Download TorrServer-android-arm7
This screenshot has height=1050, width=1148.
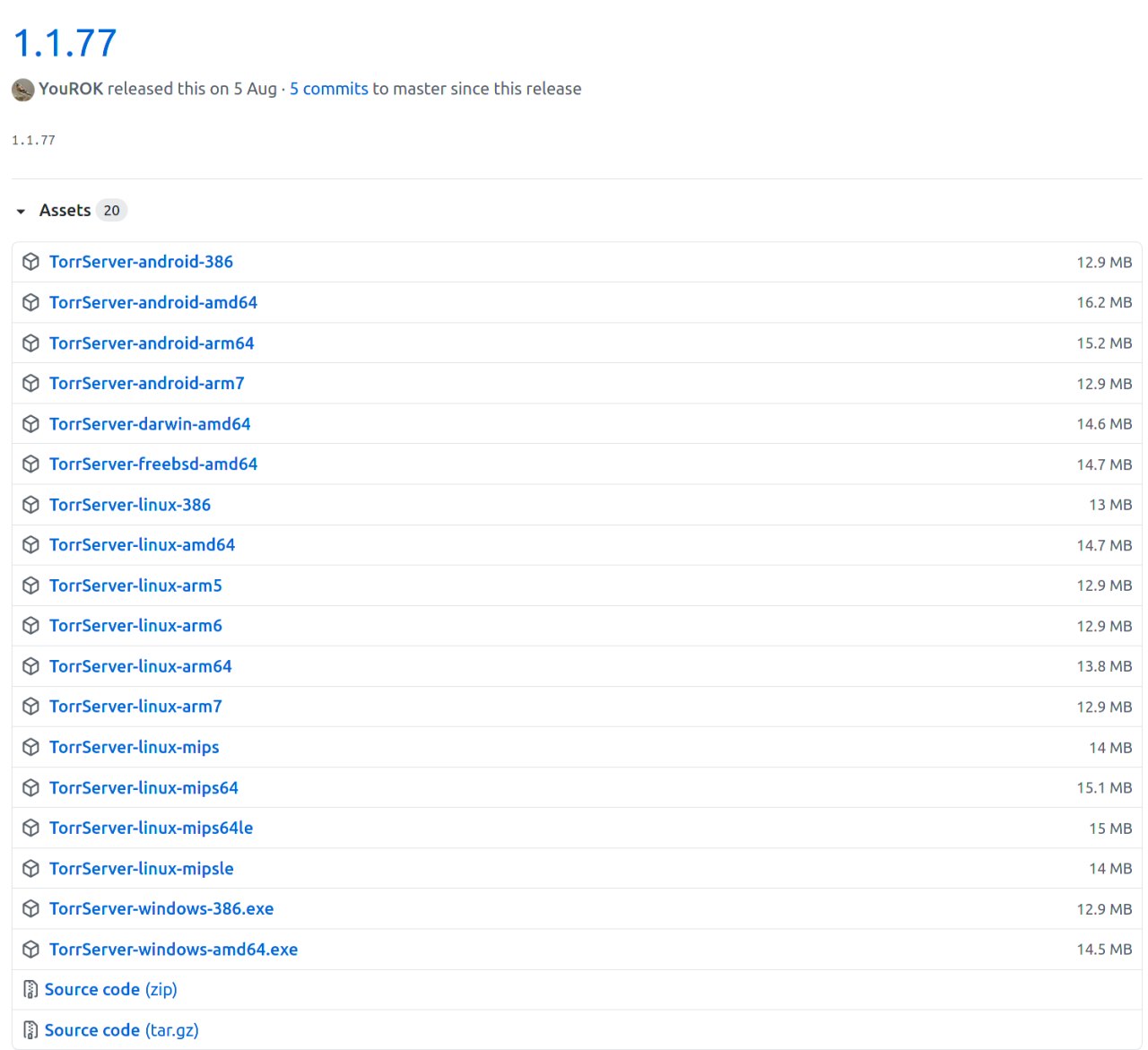[x=147, y=384]
